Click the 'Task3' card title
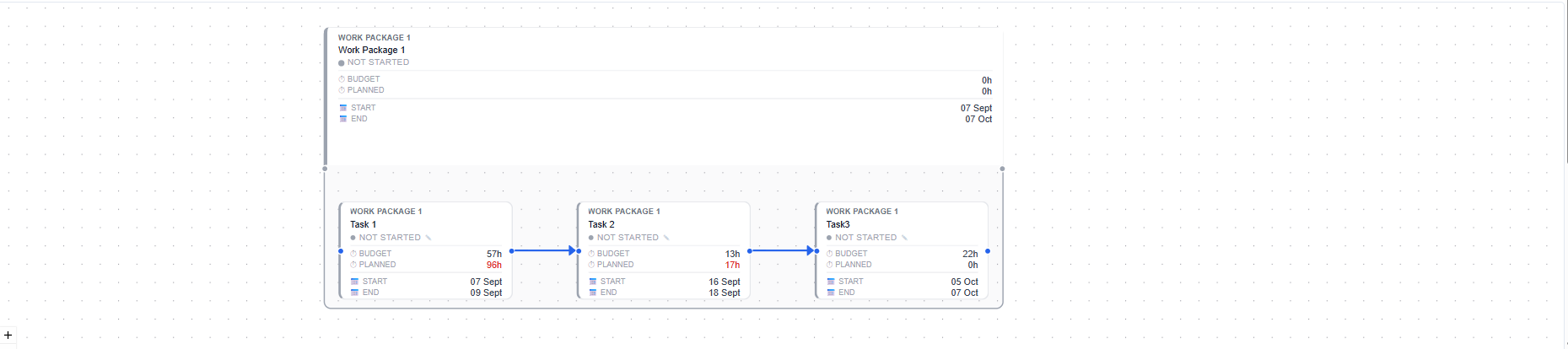This screenshot has height=349, width=1568. click(x=838, y=224)
